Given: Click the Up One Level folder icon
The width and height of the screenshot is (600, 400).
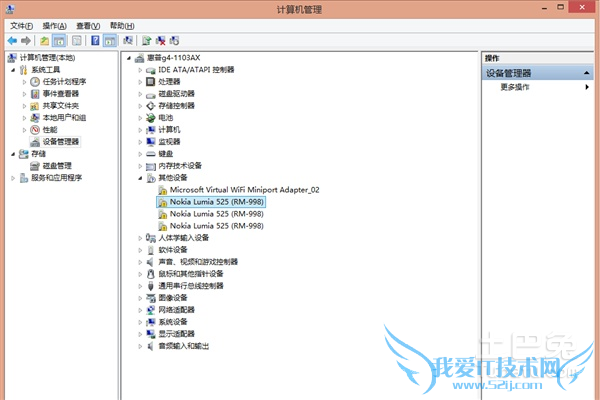Looking at the screenshot, I should [44, 41].
